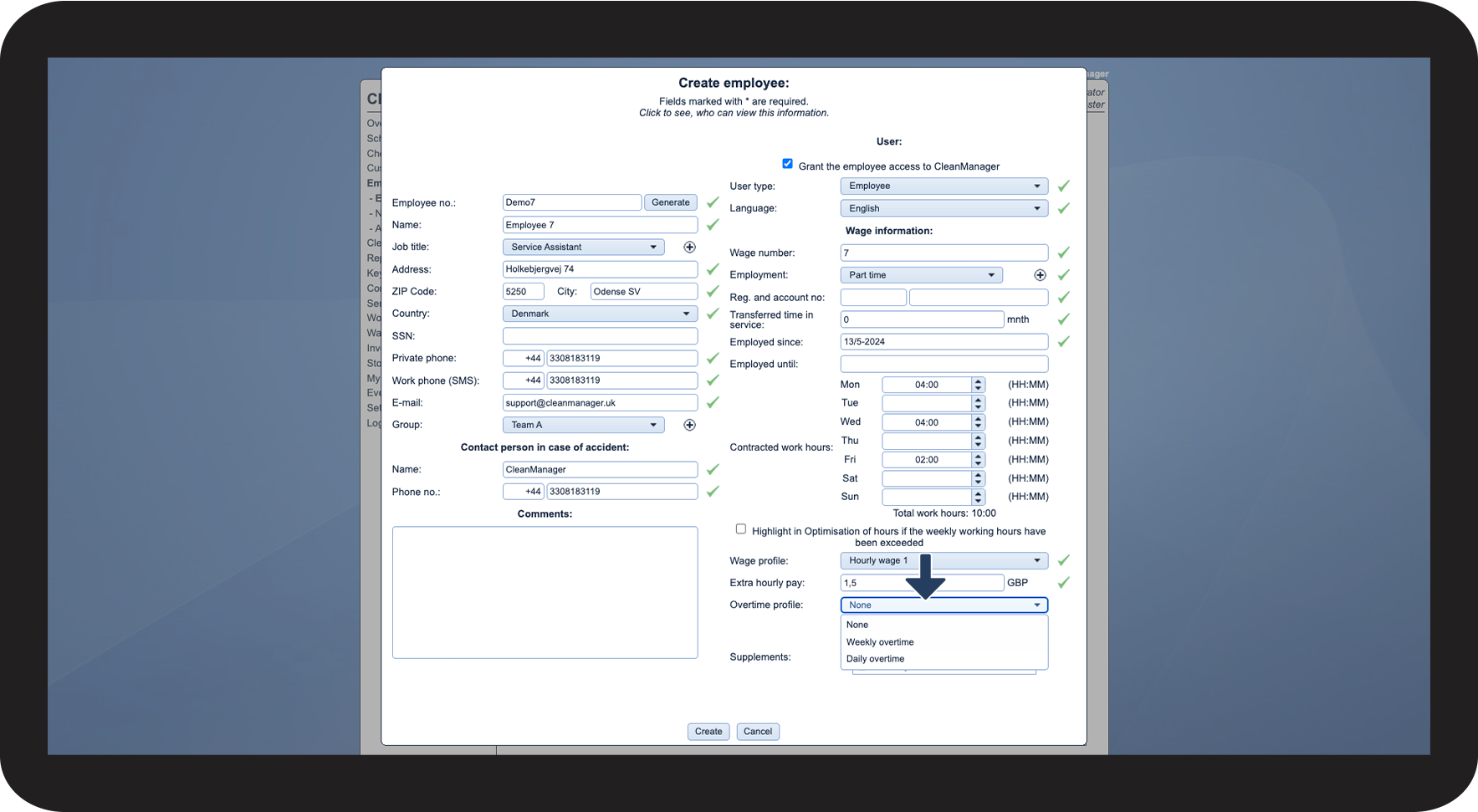Click the ZIP Code field

point(524,292)
